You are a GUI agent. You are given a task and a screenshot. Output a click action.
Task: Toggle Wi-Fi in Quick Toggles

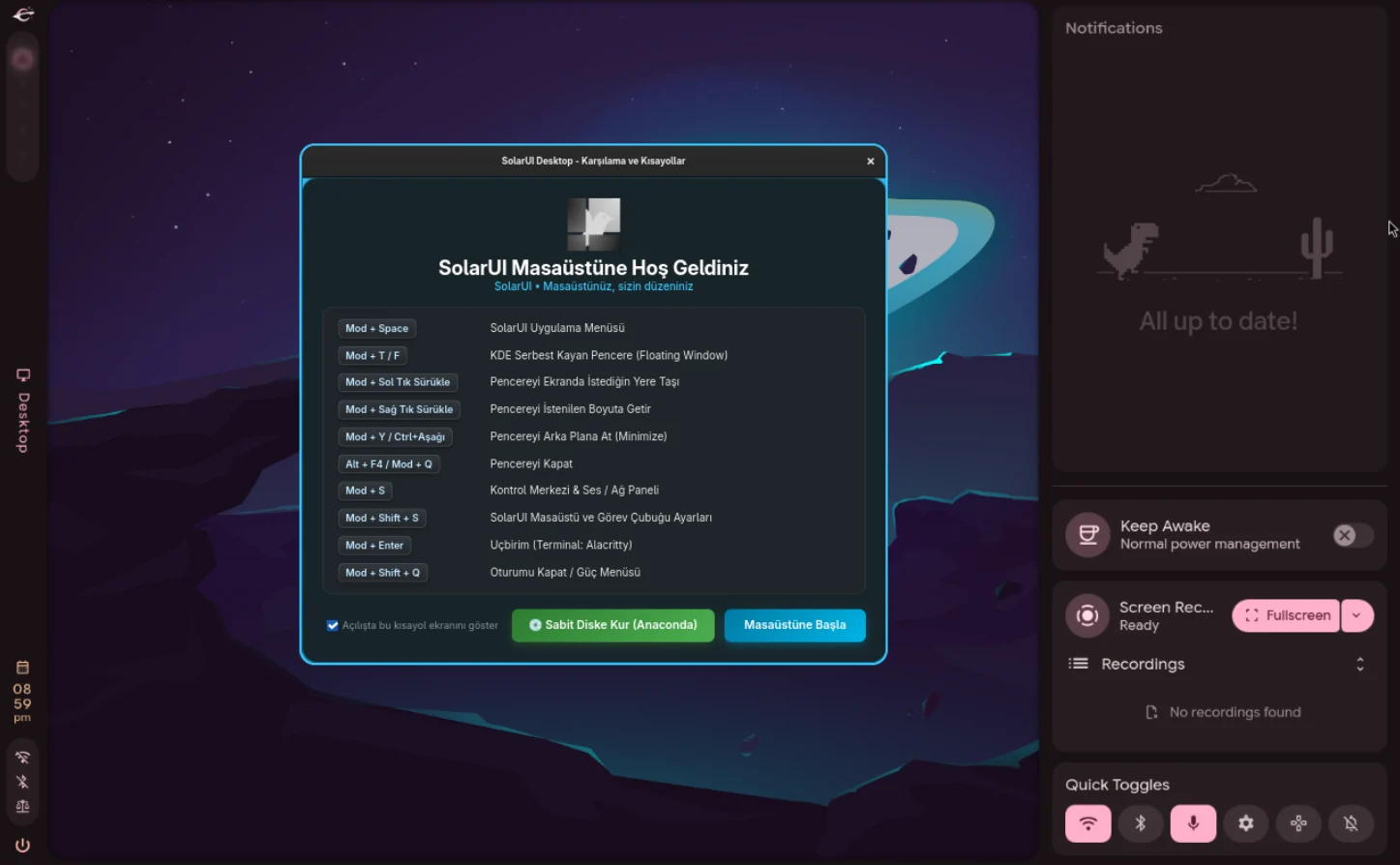tap(1088, 823)
